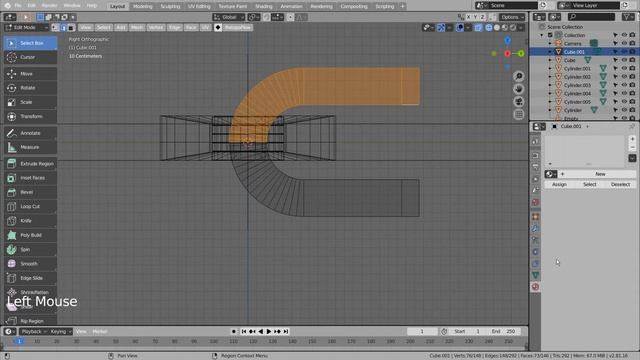Image resolution: width=640 pixels, height=360 pixels.
Task: Click the outliner search field
Action: pyautogui.click(x=591, y=17)
